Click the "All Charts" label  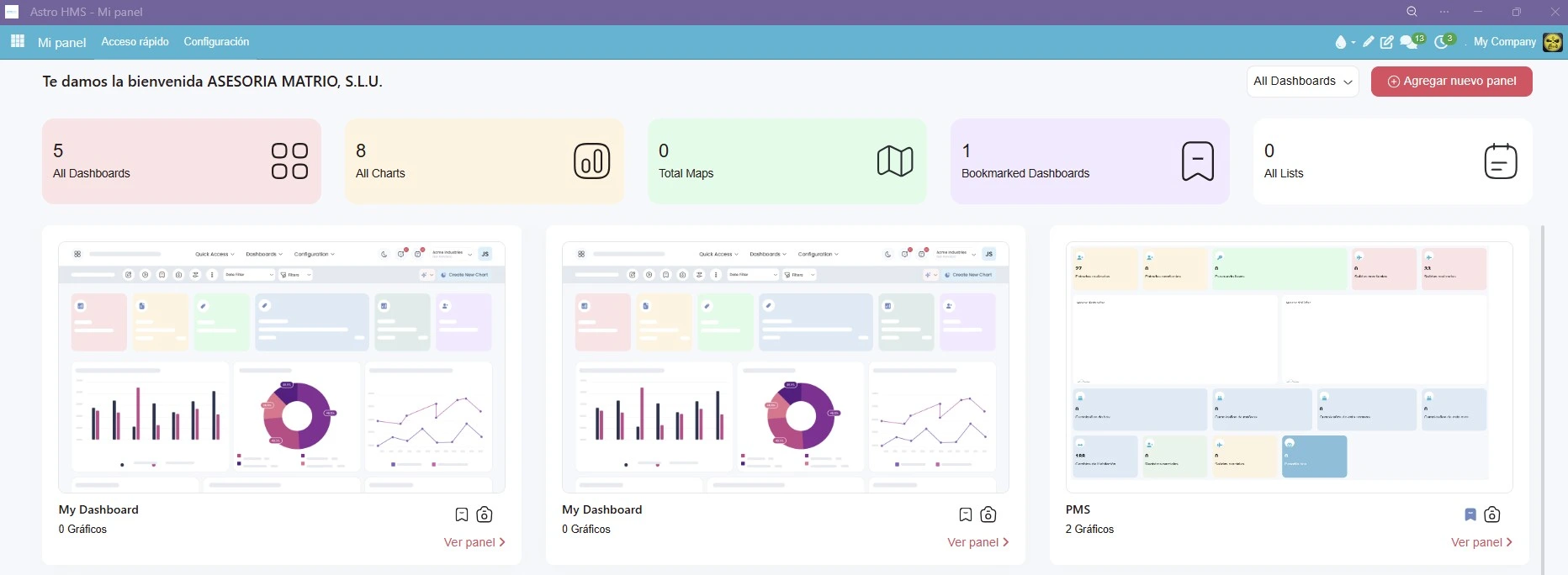coord(380,173)
